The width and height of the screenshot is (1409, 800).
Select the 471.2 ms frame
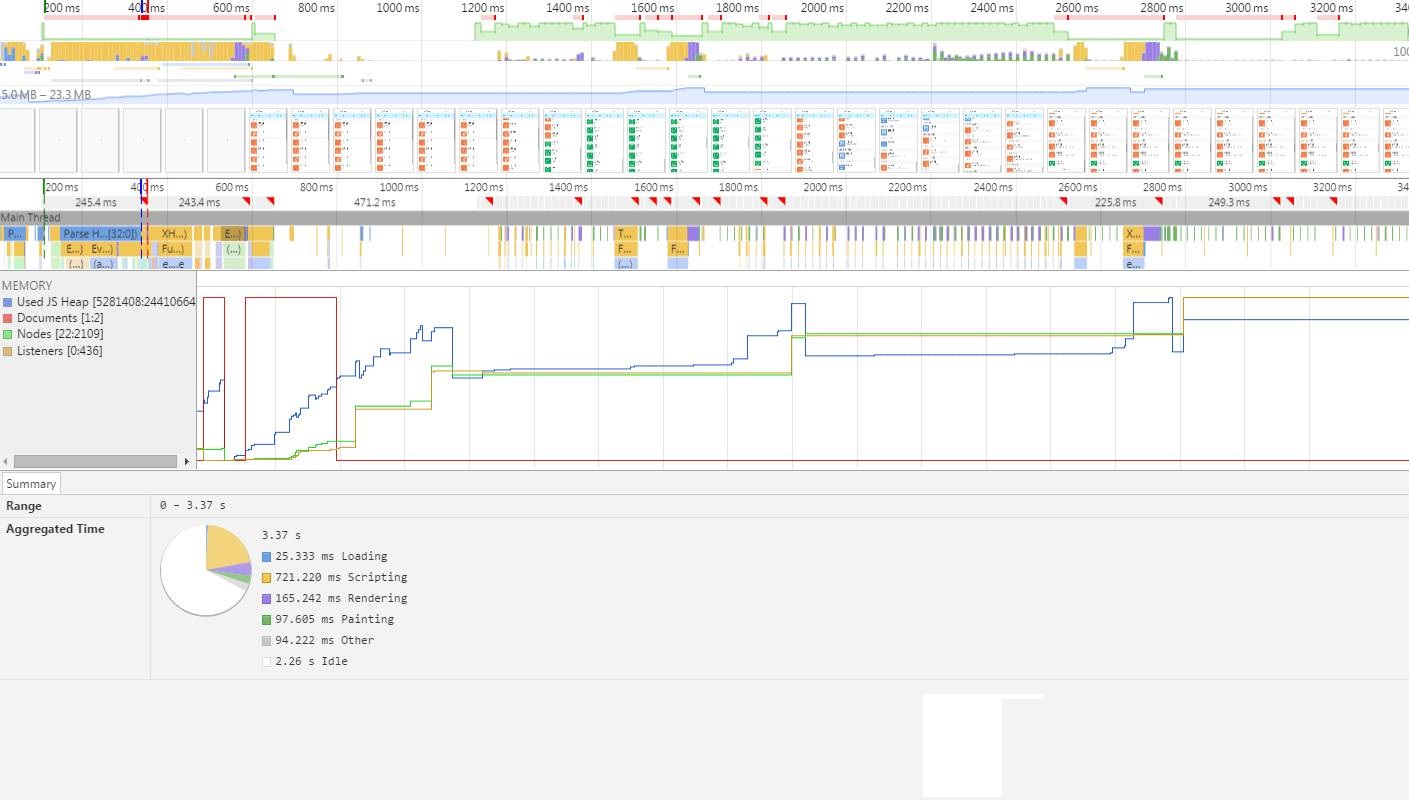pos(374,202)
